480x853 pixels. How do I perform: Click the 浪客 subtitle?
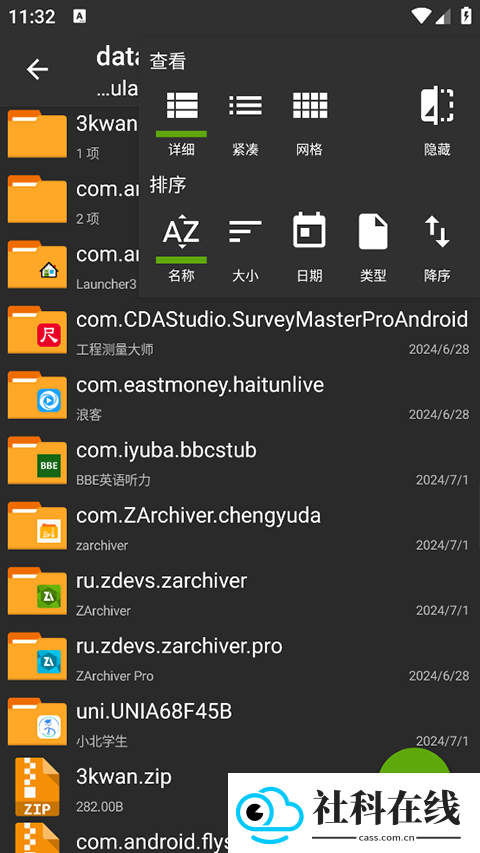[89, 415]
